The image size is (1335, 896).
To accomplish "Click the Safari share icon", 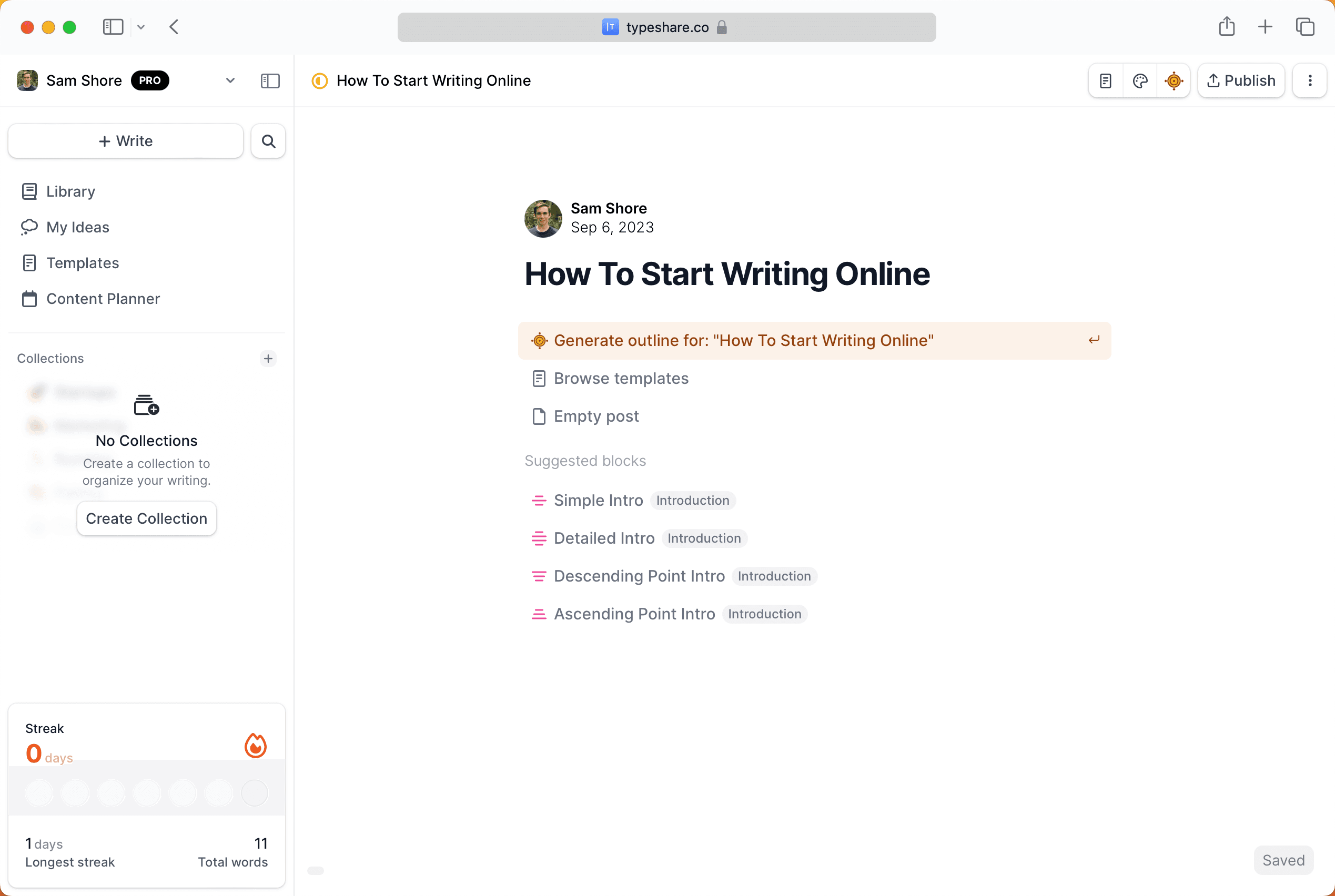I will [1227, 27].
